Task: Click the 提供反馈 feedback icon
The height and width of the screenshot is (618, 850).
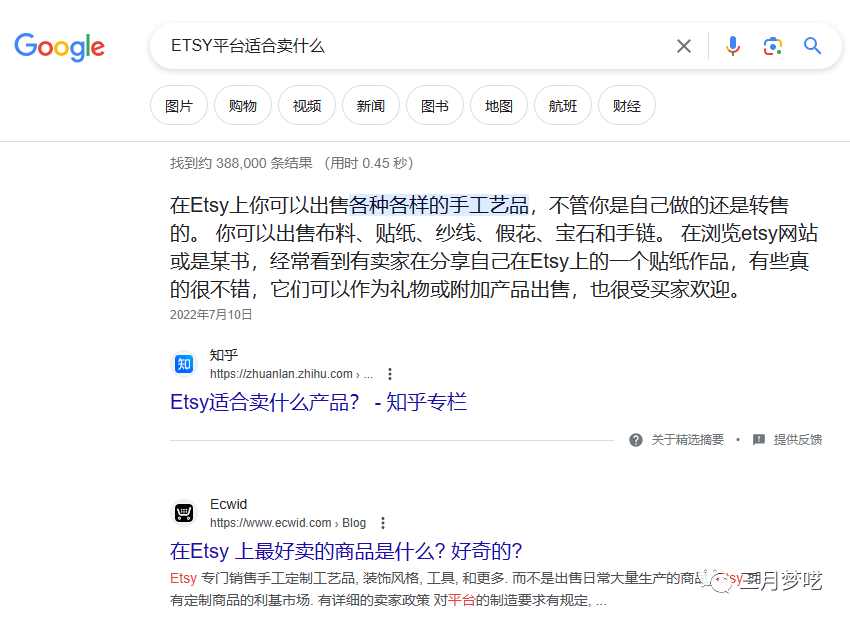Action: [x=759, y=440]
